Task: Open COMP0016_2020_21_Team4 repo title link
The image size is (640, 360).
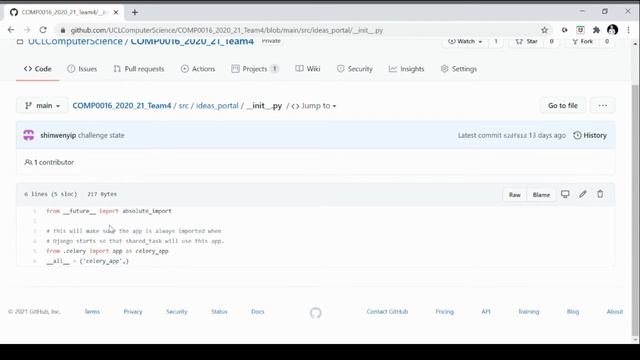Action: 192,41
